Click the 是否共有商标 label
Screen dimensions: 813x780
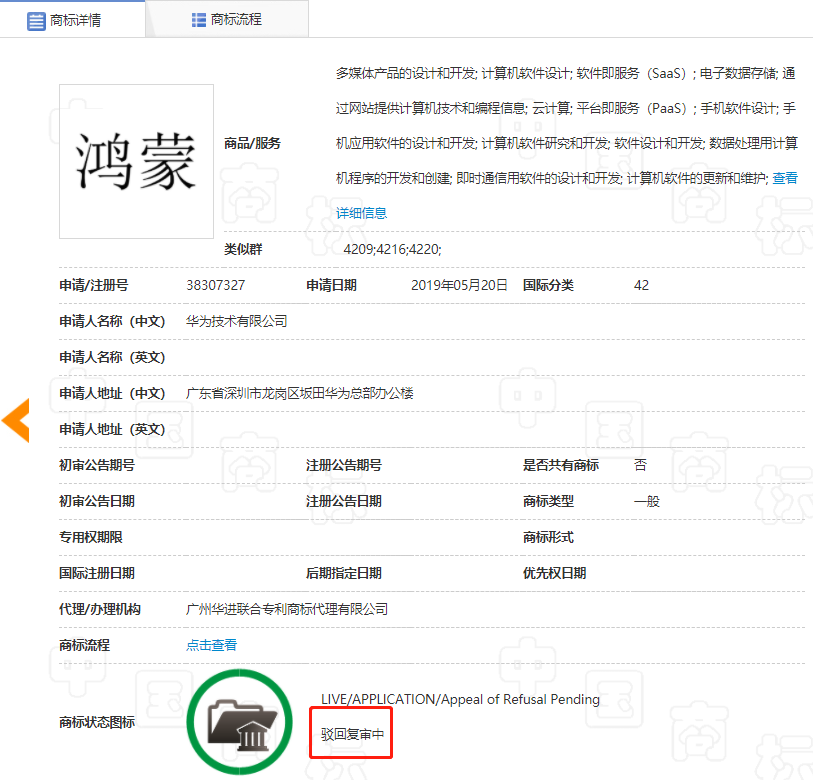point(560,465)
